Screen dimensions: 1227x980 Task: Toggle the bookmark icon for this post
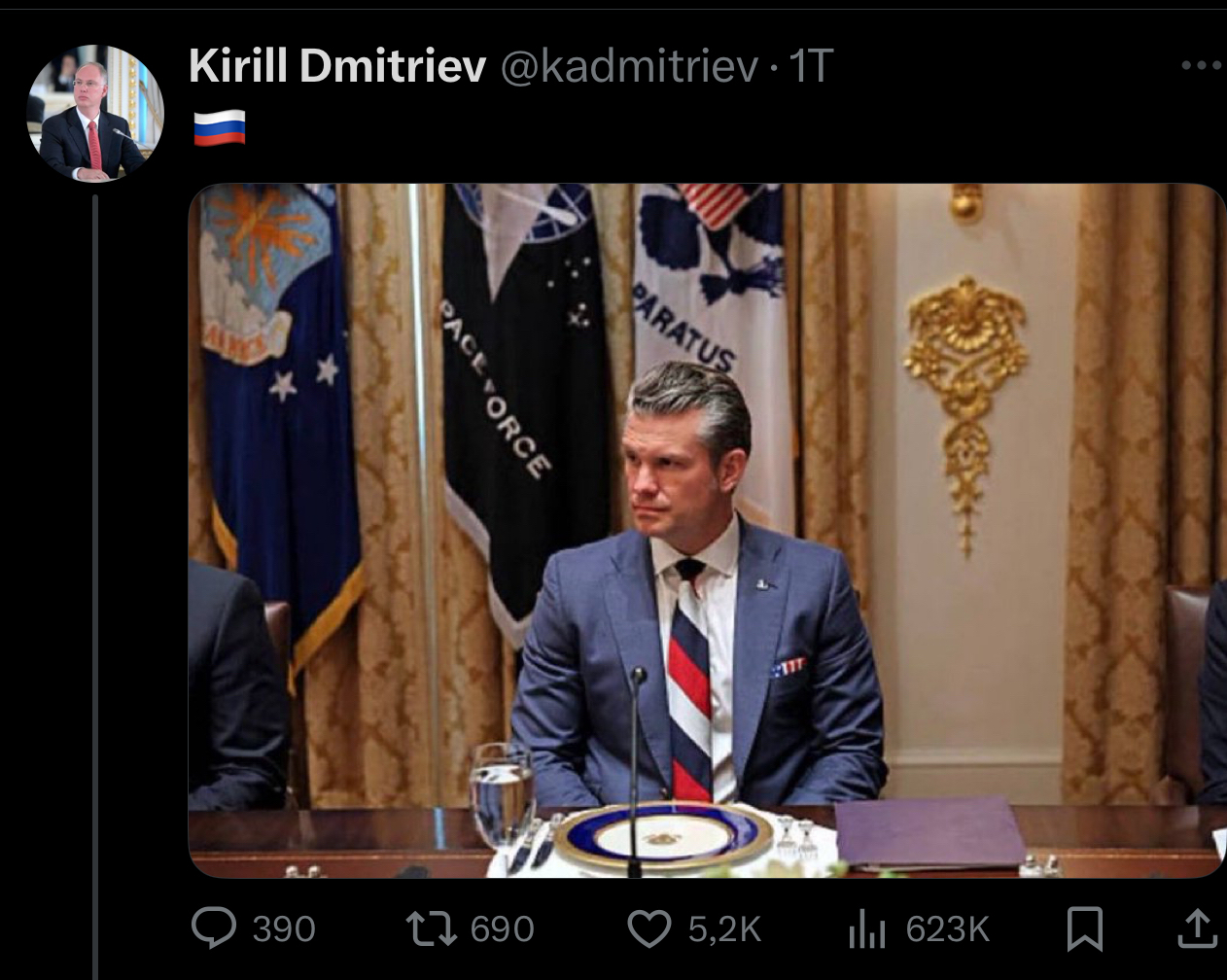point(1084,927)
